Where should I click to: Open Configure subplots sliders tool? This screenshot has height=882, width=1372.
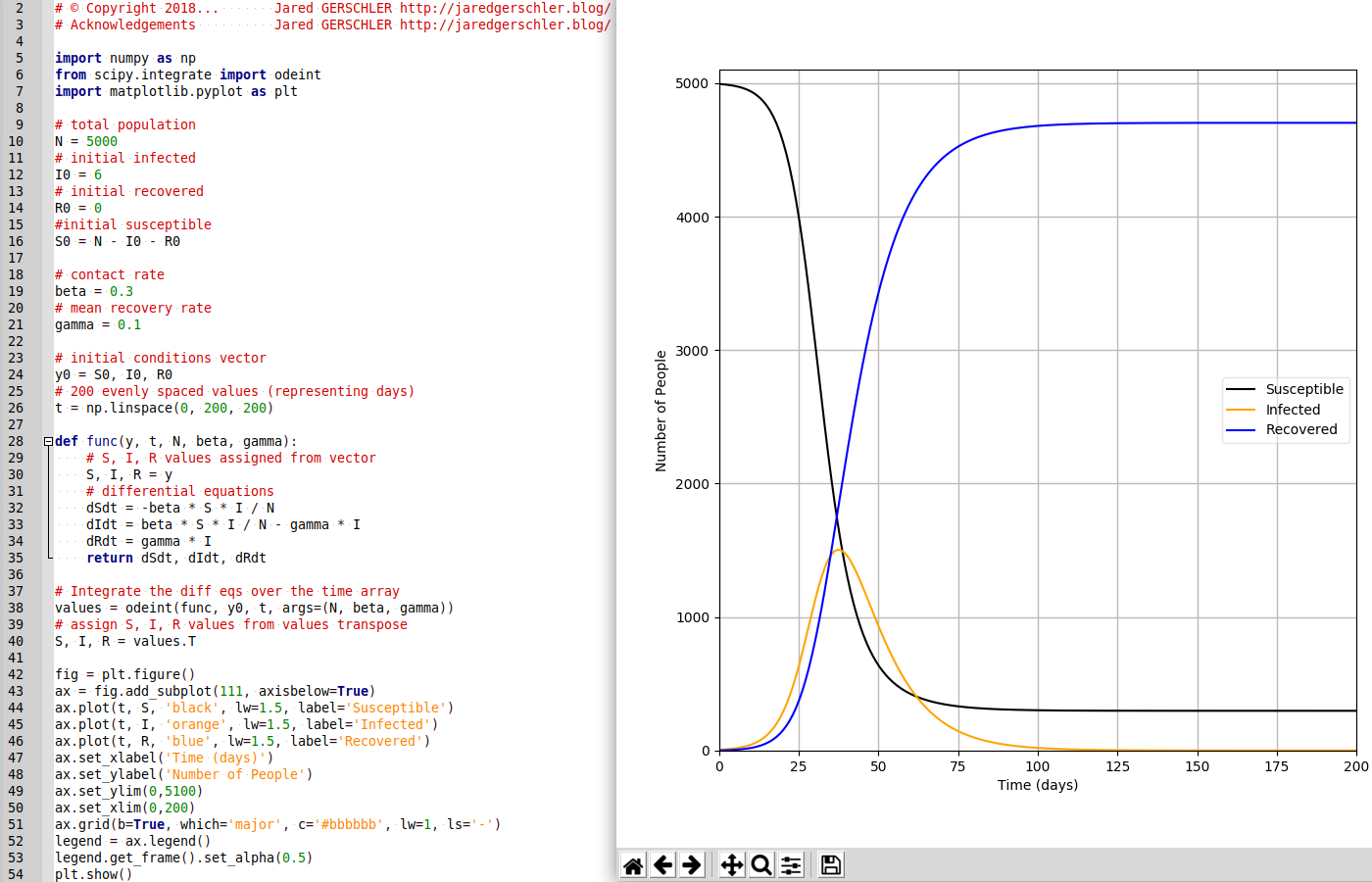[791, 864]
